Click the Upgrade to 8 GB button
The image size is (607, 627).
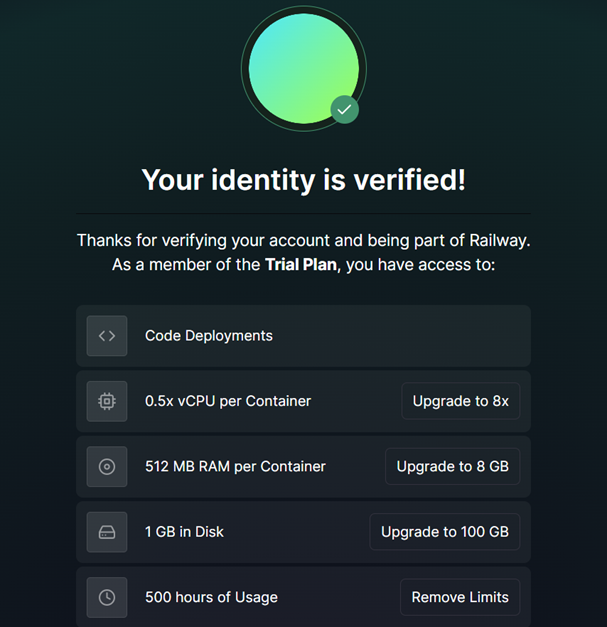[453, 466]
